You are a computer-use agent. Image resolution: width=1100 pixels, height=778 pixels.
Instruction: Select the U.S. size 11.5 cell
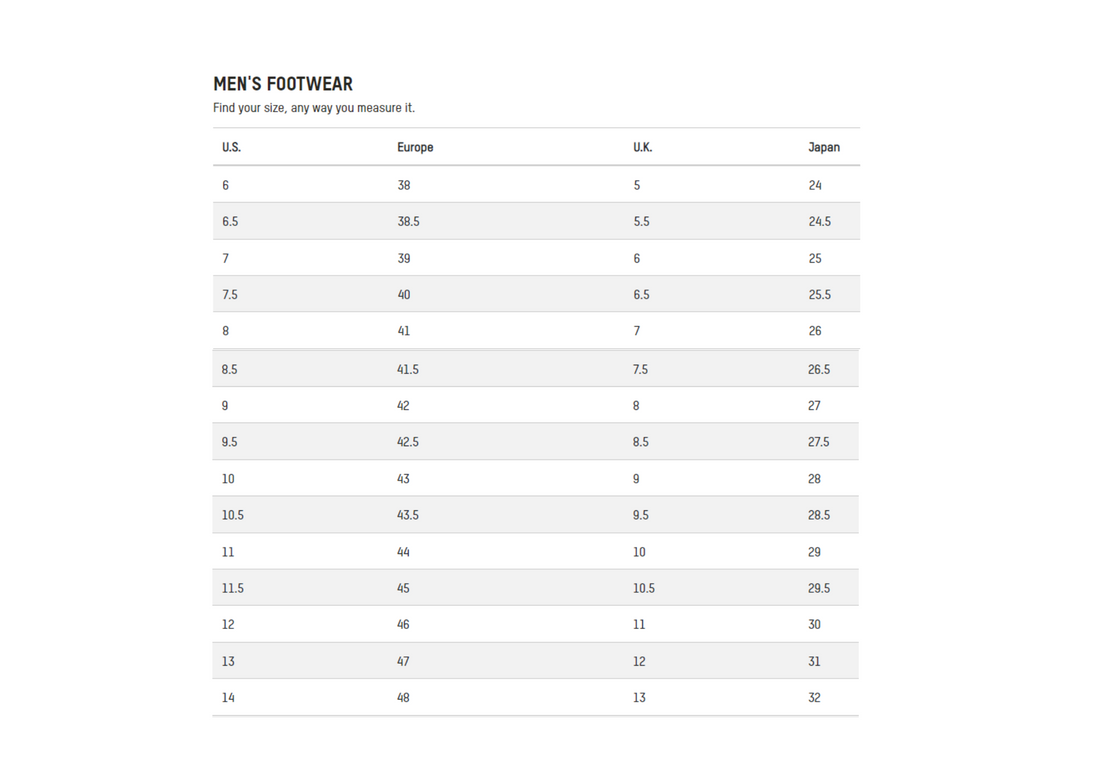coord(233,588)
